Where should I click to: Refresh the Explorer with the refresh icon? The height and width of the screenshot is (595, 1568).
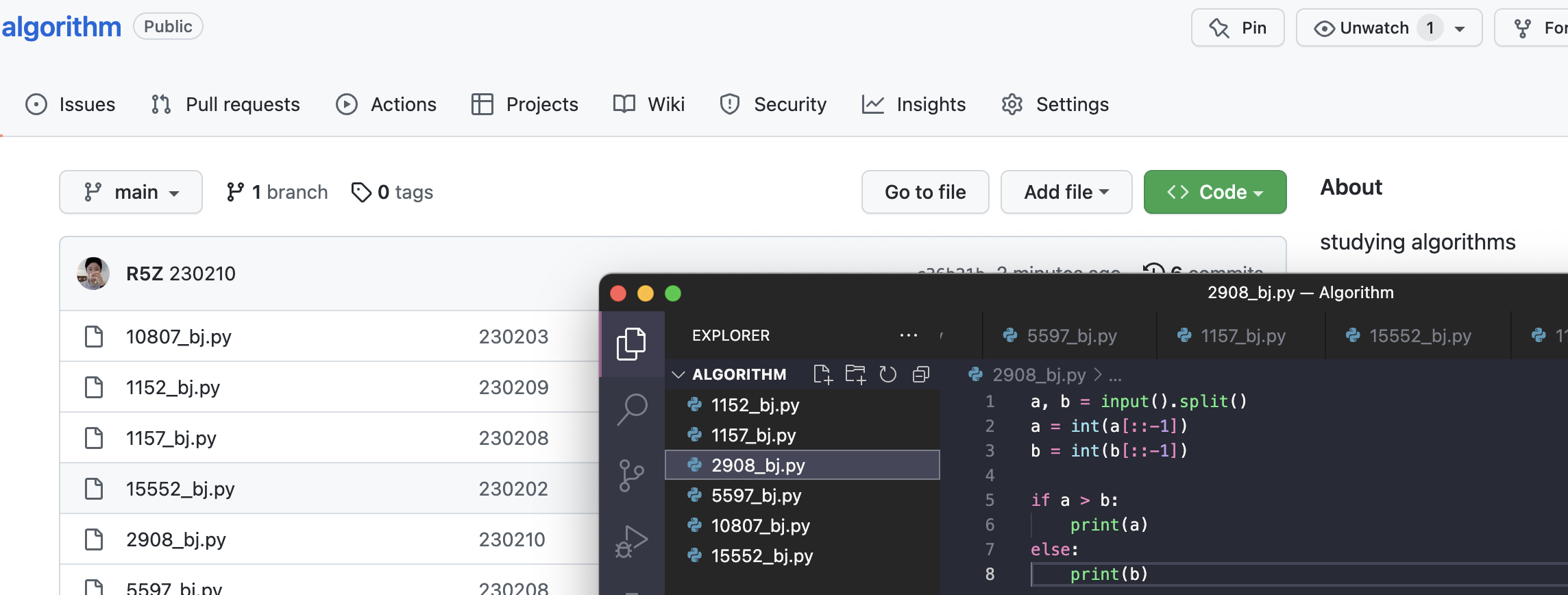click(x=888, y=374)
